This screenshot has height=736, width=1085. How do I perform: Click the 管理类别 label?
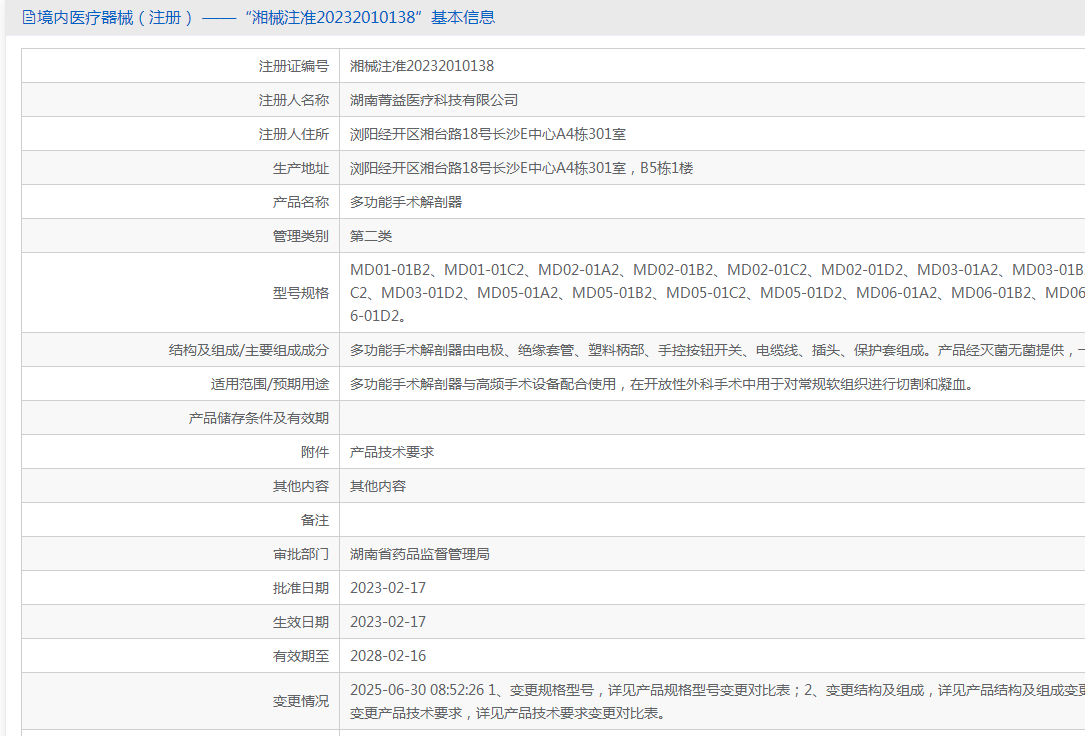click(x=300, y=235)
